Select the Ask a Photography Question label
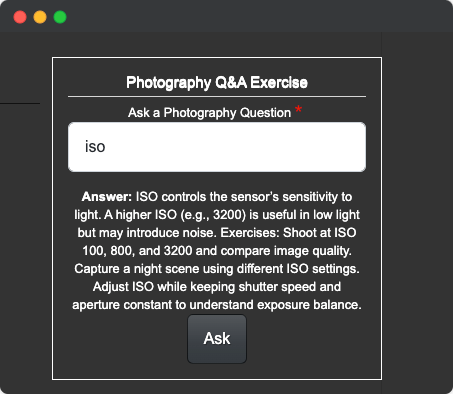This screenshot has height=394, width=453. pyautogui.click(x=210, y=113)
